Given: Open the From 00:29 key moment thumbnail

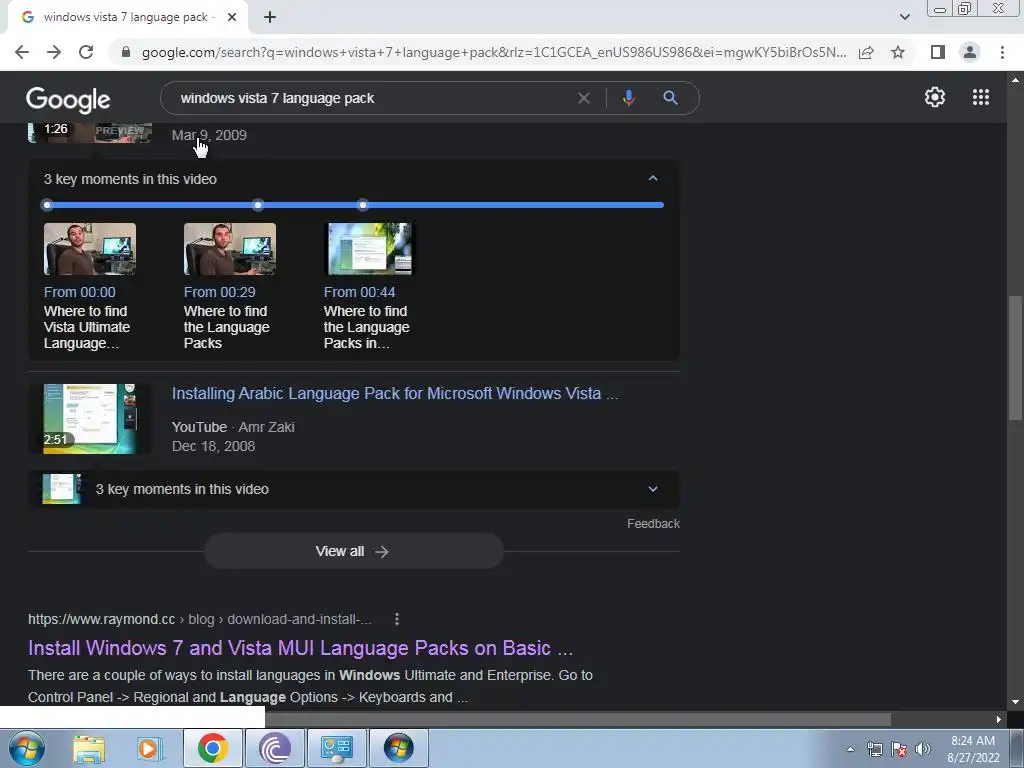Looking at the screenshot, I should (230, 249).
